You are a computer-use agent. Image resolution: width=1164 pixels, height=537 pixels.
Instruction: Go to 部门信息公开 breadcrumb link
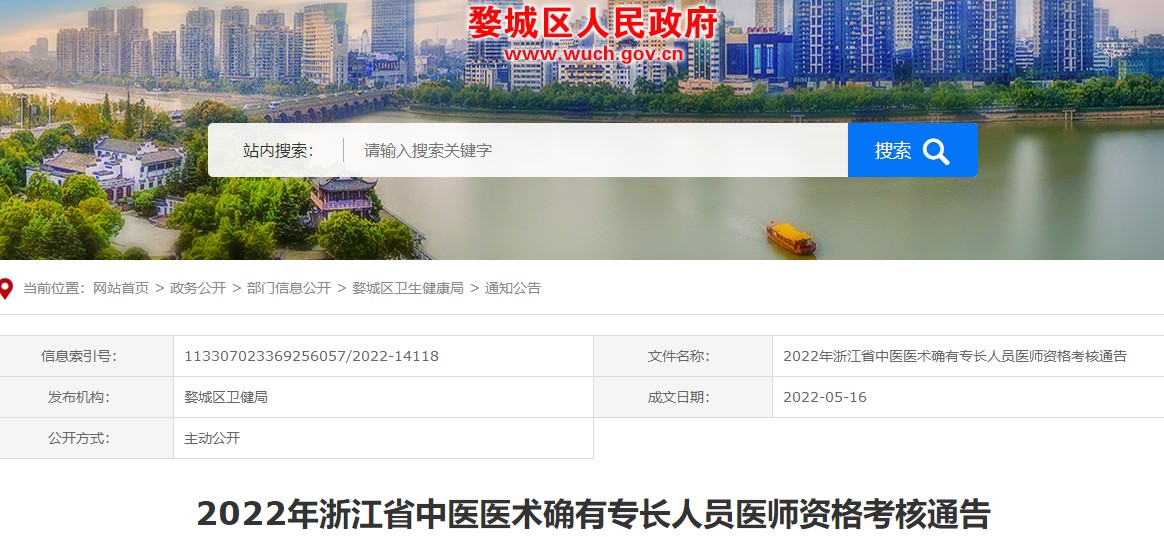[x=289, y=288]
